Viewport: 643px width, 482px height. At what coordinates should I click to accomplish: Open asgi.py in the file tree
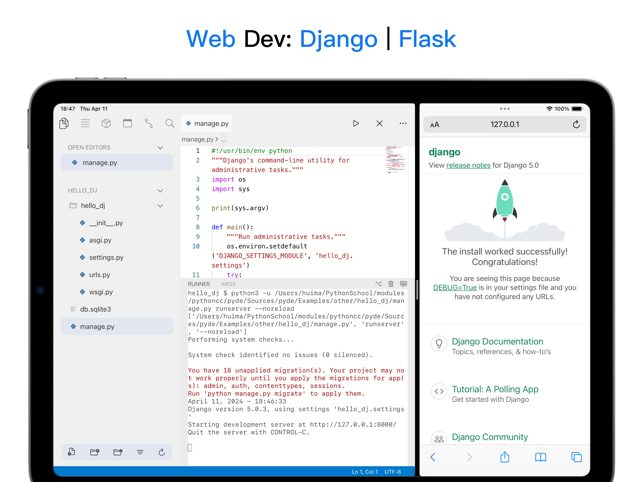117,240
